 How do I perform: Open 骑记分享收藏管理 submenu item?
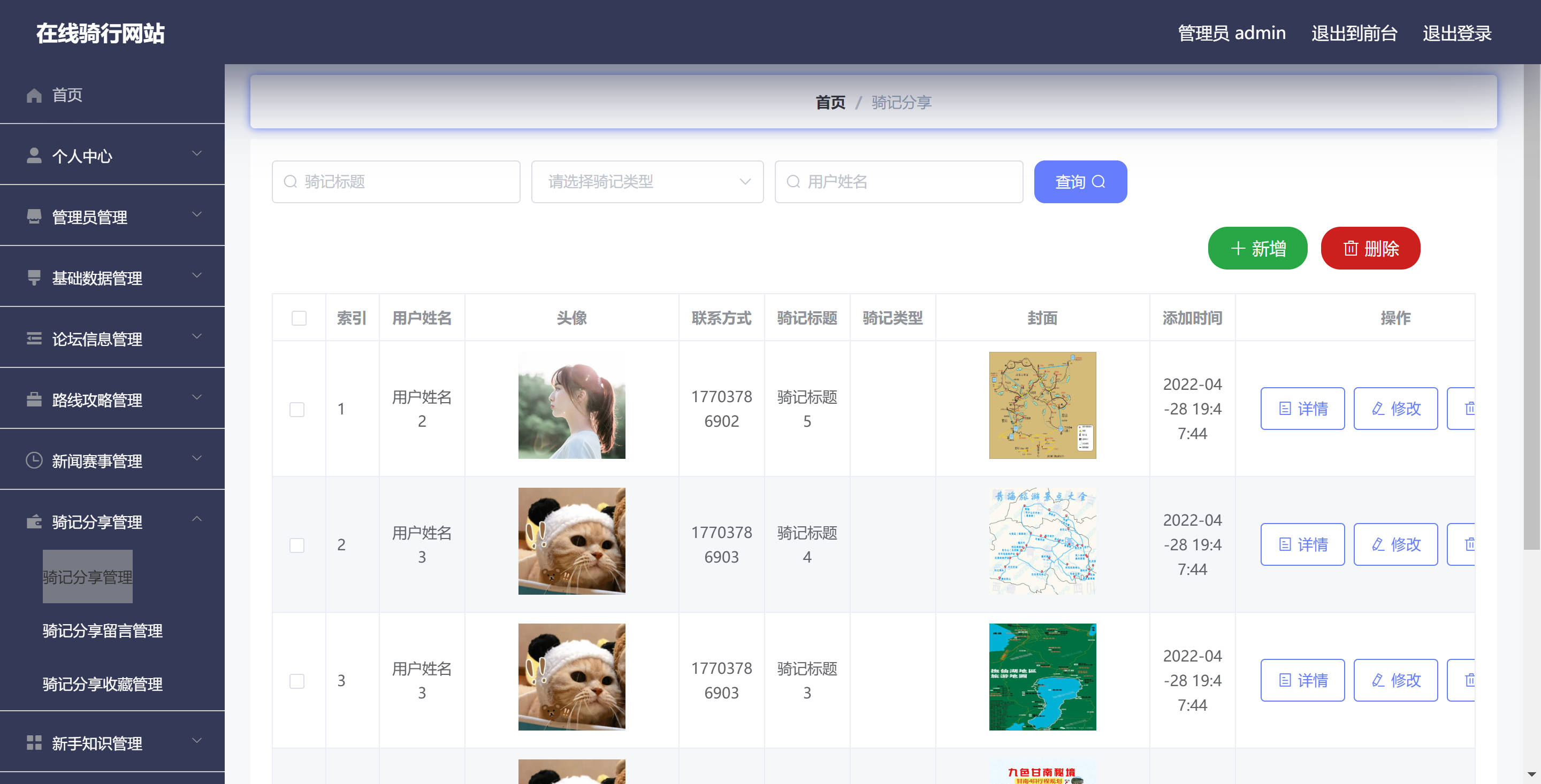click(102, 683)
